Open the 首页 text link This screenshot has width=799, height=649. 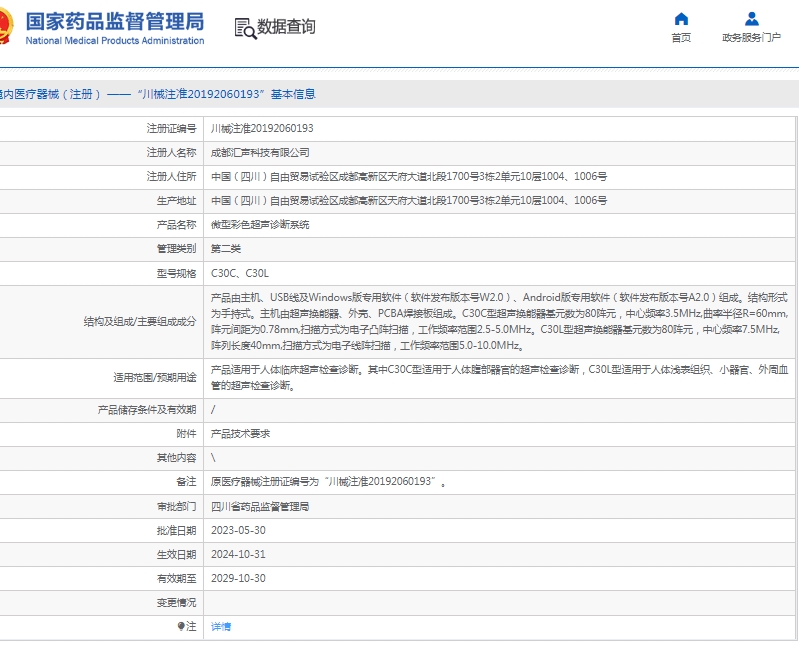coord(681,38)
